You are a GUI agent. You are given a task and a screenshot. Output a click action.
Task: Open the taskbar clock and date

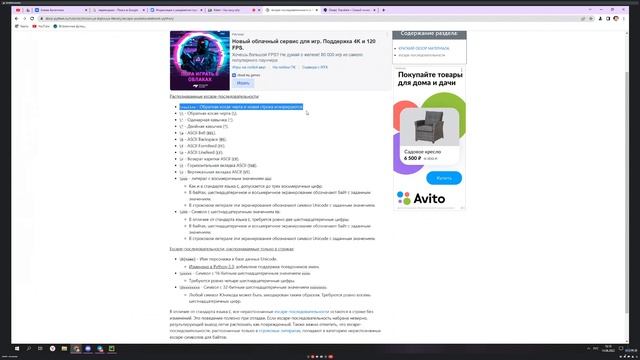[x=608, y=349]
